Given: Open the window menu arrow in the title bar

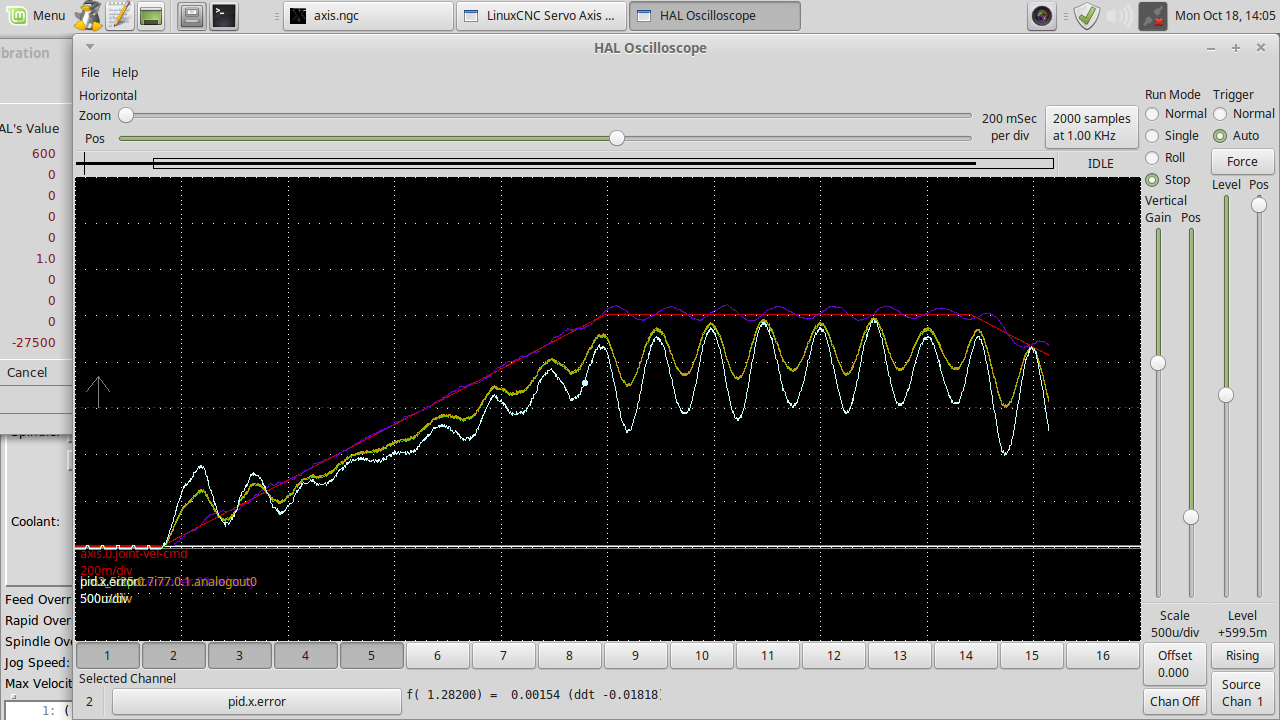Looking at the screenshot, I should 90,47.
